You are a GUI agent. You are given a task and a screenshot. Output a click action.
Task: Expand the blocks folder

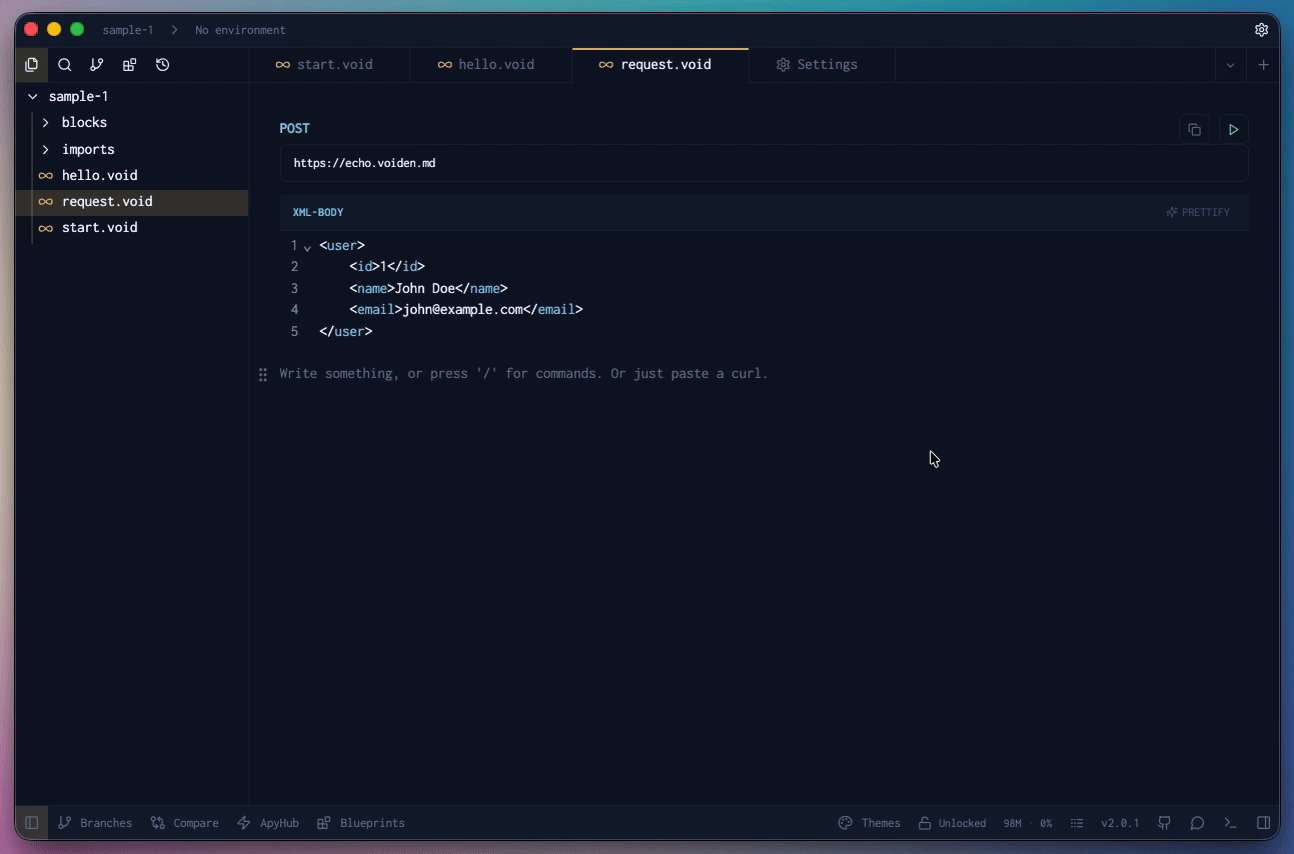click(x=132, y=123)
